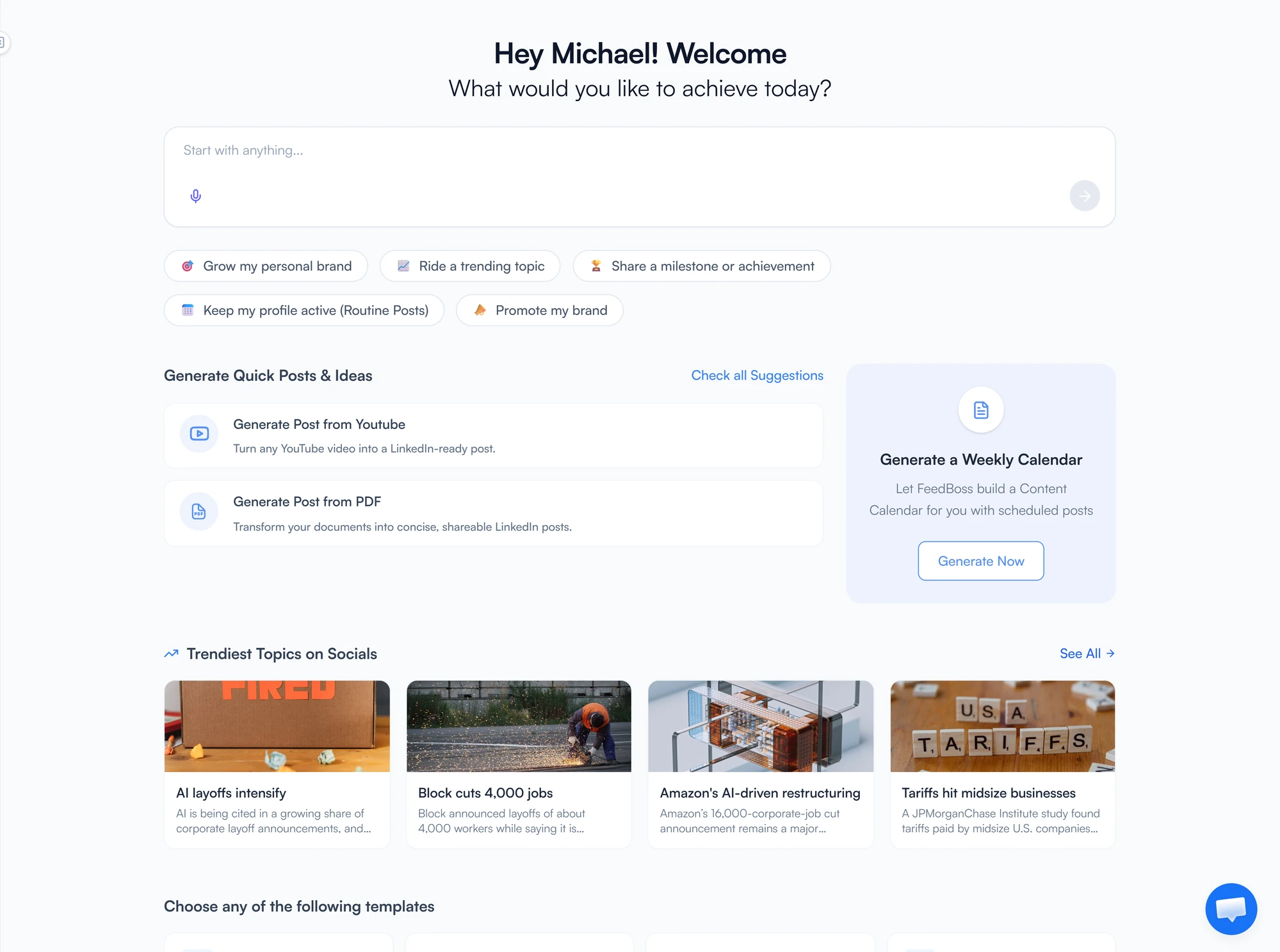This screenshot has width=1280, height=952.
Task: Choose Ride a trending topic
Action: (469, 266)
